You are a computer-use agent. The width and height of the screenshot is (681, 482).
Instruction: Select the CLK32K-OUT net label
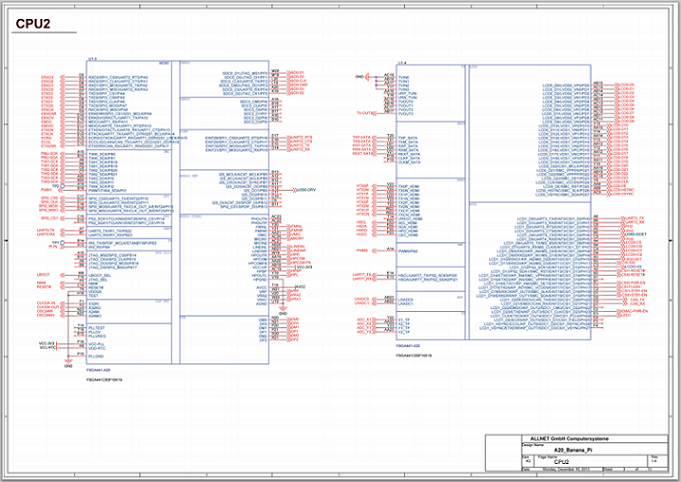coord(48,307)
